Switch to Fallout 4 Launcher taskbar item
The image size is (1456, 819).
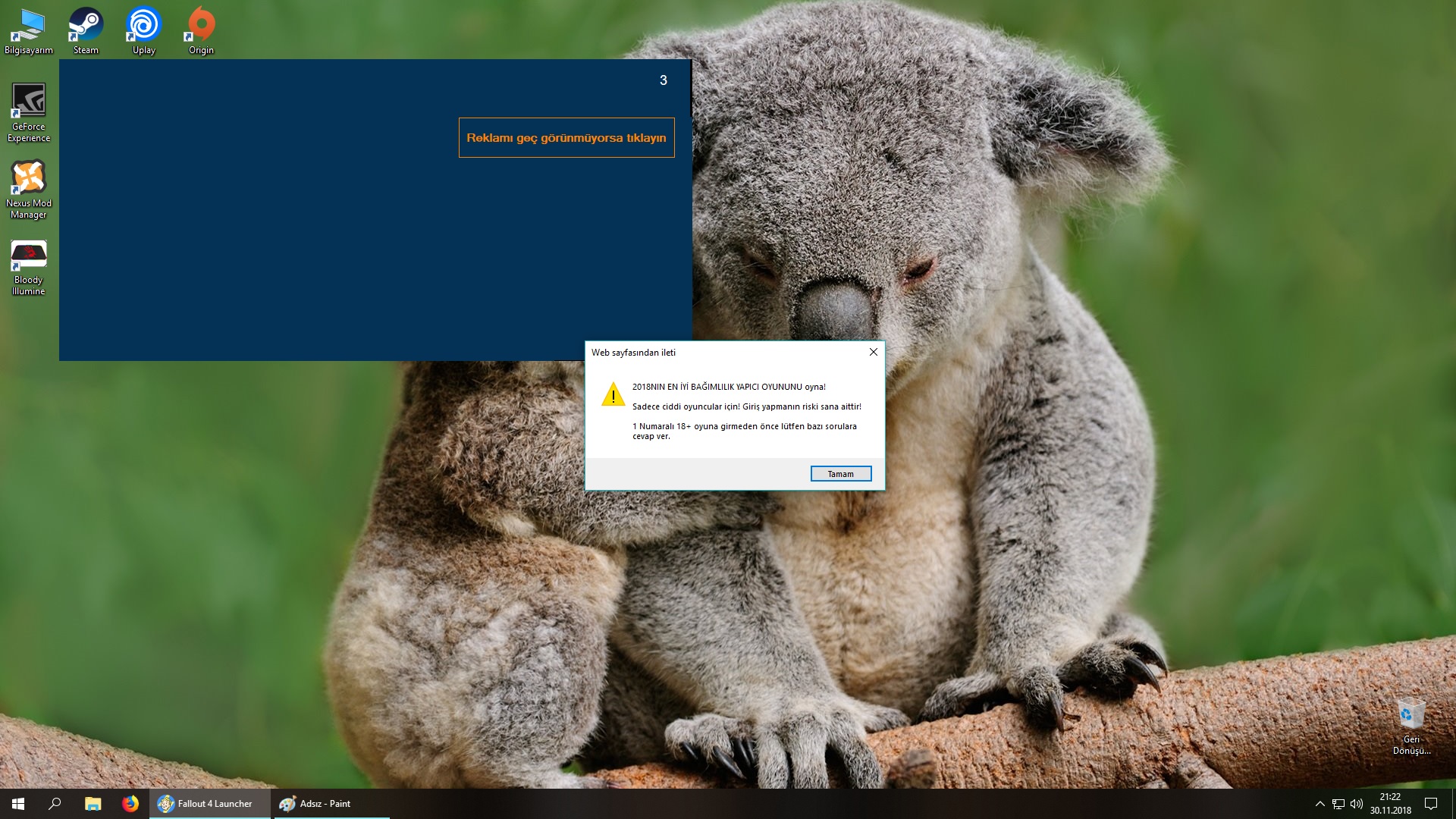pos(210,804)
